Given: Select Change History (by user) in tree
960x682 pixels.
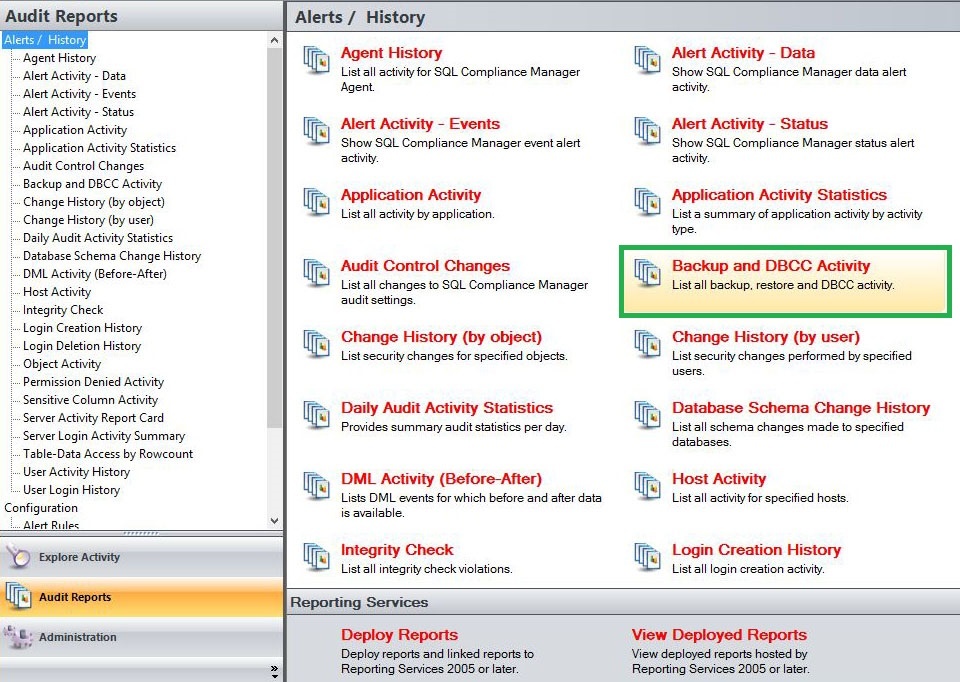Looking at the screenshot, I should click(88, 220).
